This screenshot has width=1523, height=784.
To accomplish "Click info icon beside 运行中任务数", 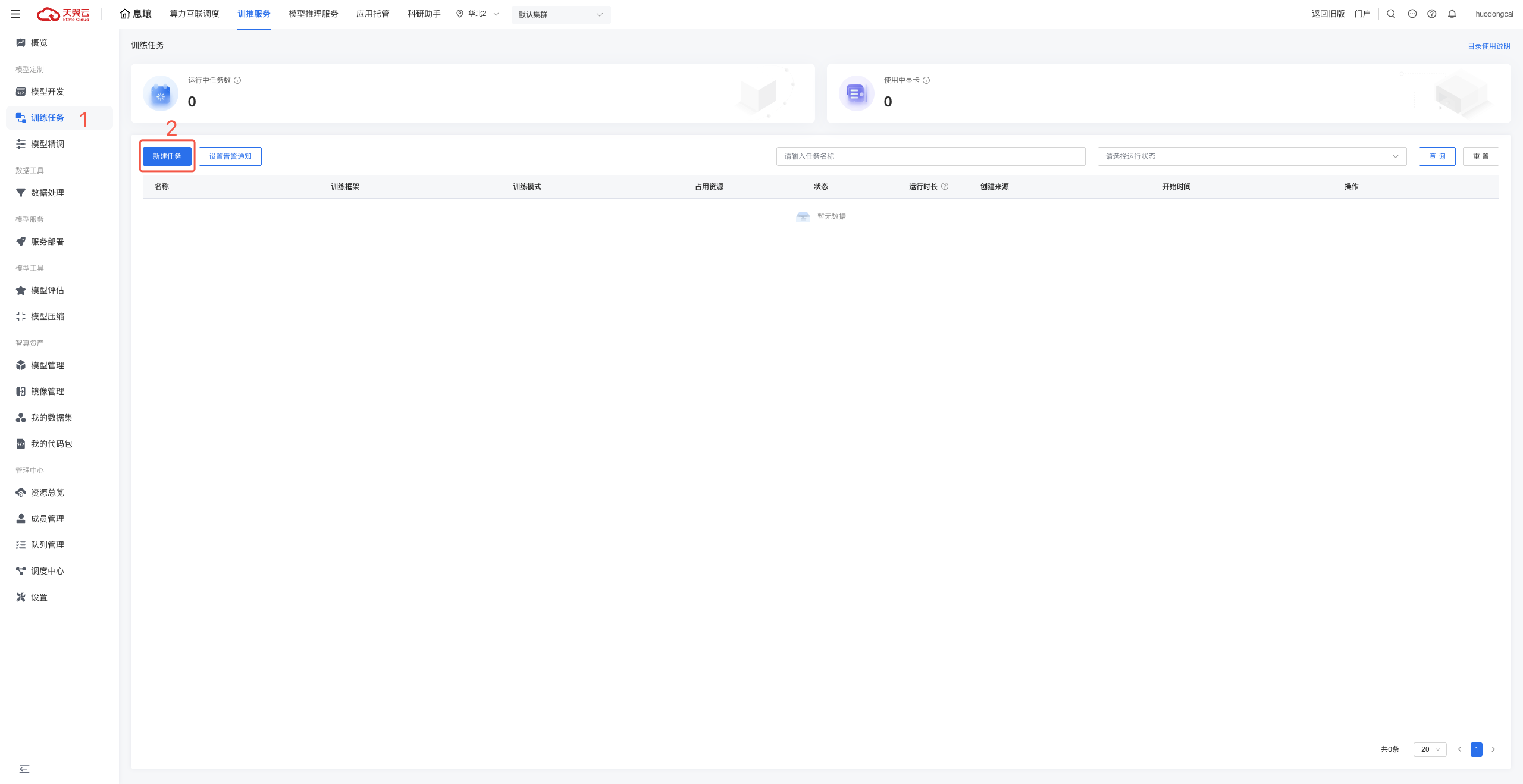I will [237, 80].
